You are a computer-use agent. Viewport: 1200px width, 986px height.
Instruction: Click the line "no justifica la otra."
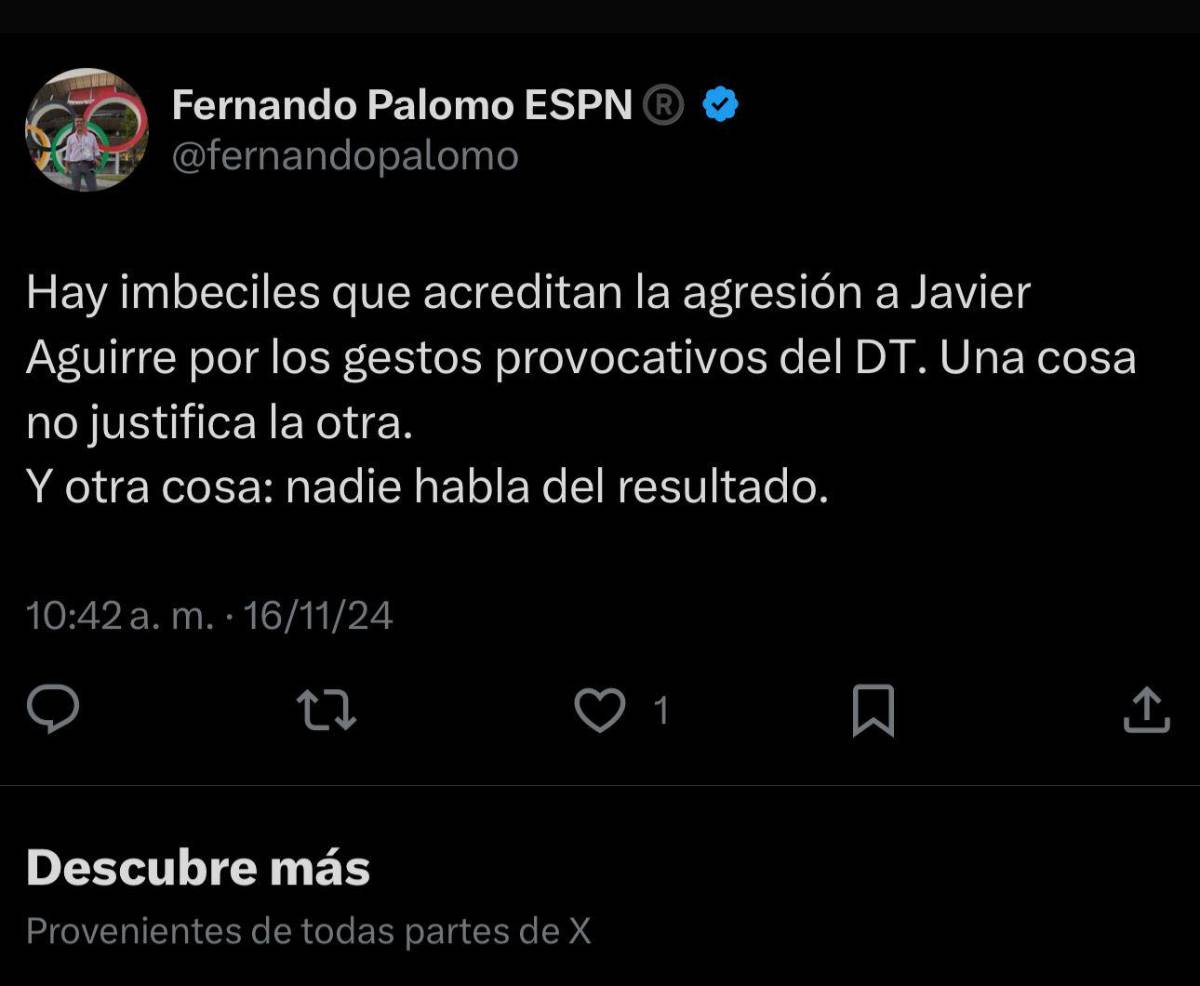tap(220, 424)
